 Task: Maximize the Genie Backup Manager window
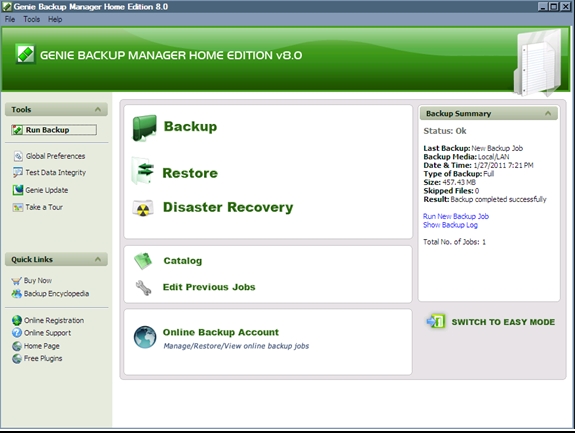click(554, 7)
